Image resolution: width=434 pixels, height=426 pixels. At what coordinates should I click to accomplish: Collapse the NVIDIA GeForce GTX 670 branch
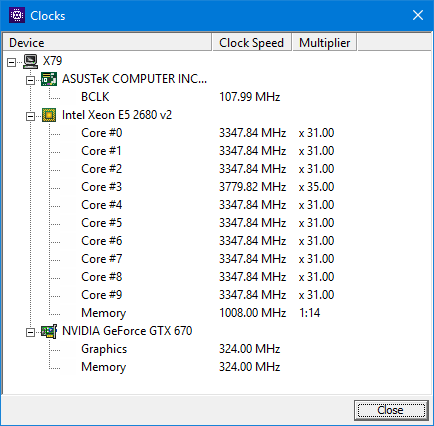[30, 332]
